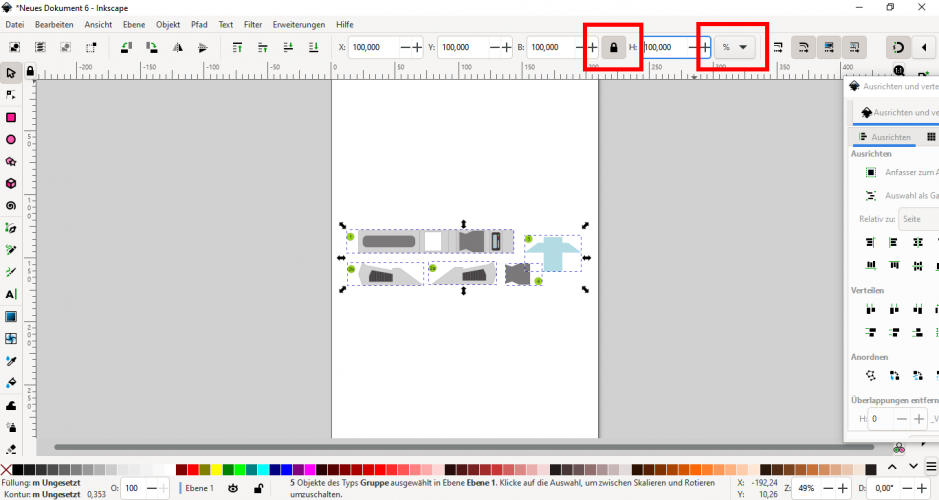Activate the gradient tool
Viewport: 939px width, 500px height.
tap(11, 316)
